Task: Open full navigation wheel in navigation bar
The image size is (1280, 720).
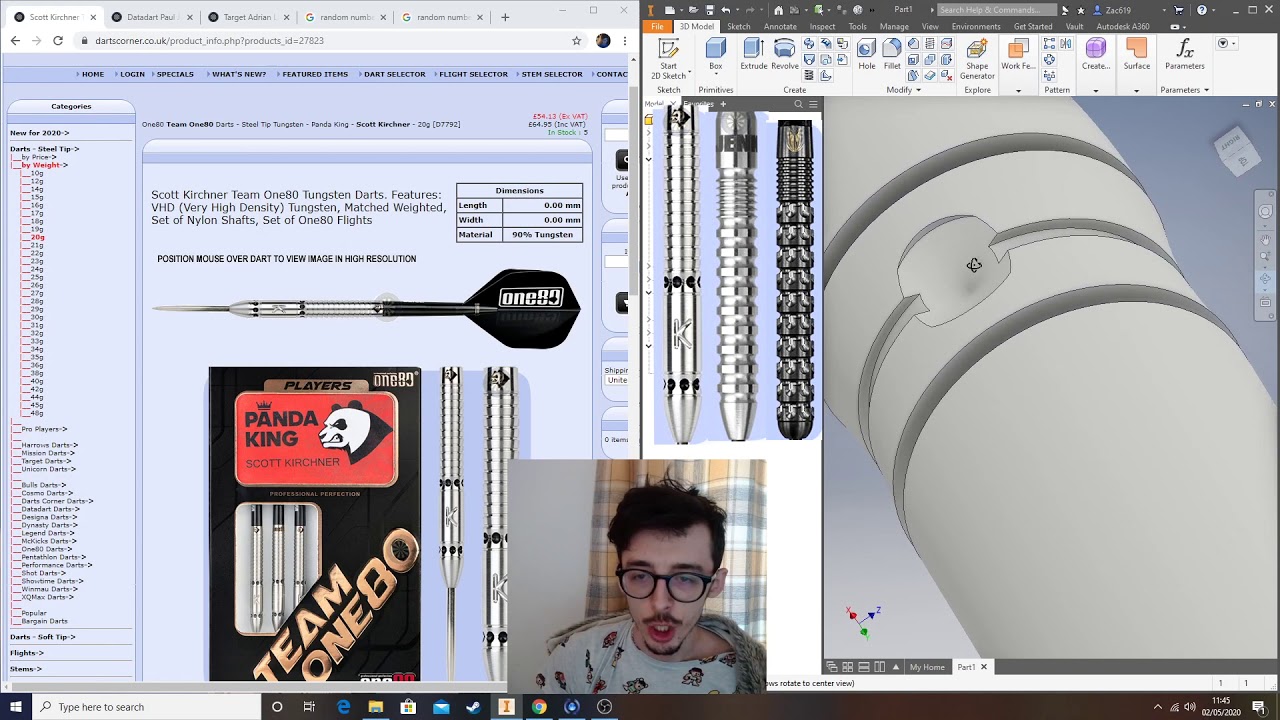Action: coord(1266,212)
